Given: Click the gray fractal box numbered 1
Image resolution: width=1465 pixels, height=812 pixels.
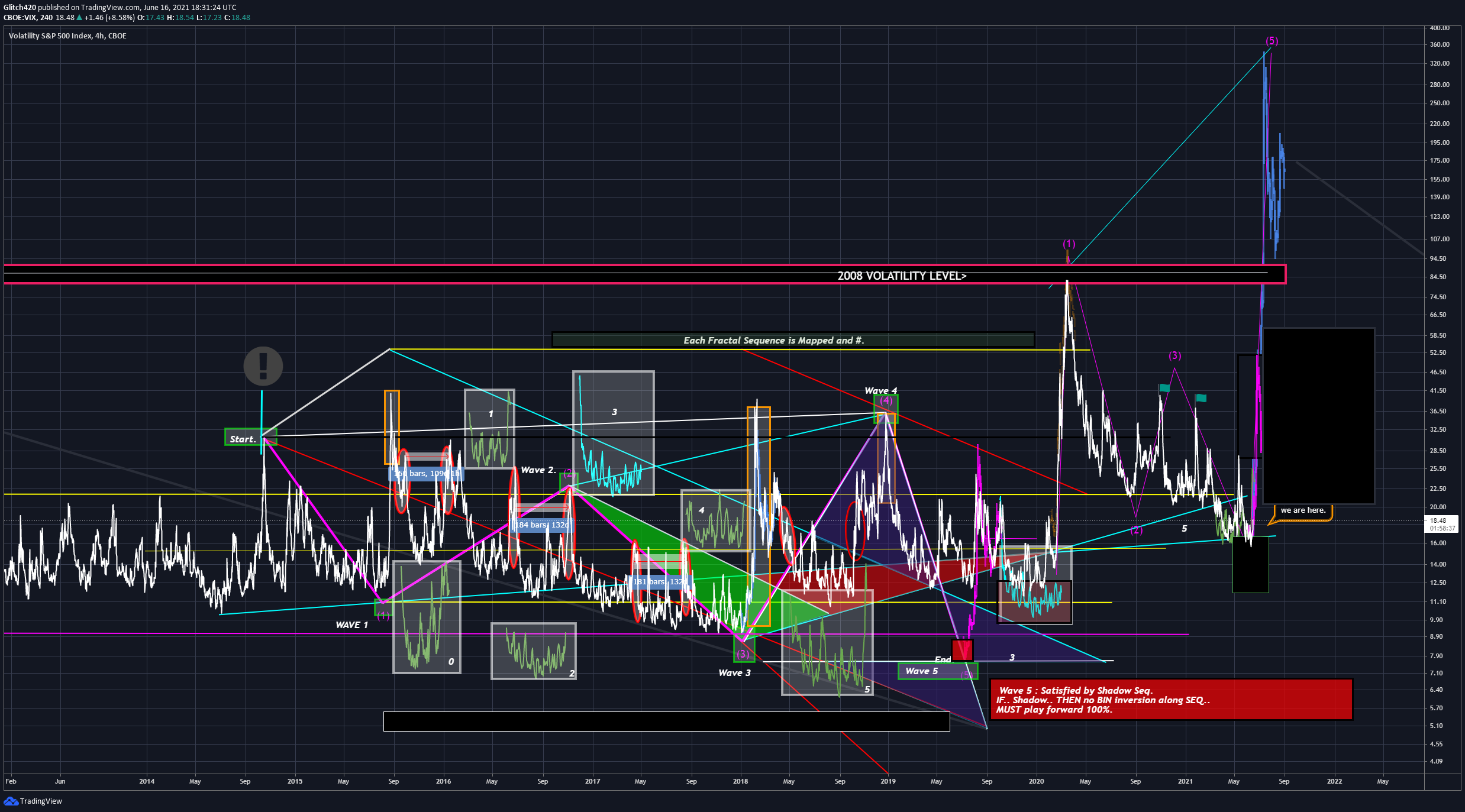Looking at the screenshot, I should coord(489,429).
